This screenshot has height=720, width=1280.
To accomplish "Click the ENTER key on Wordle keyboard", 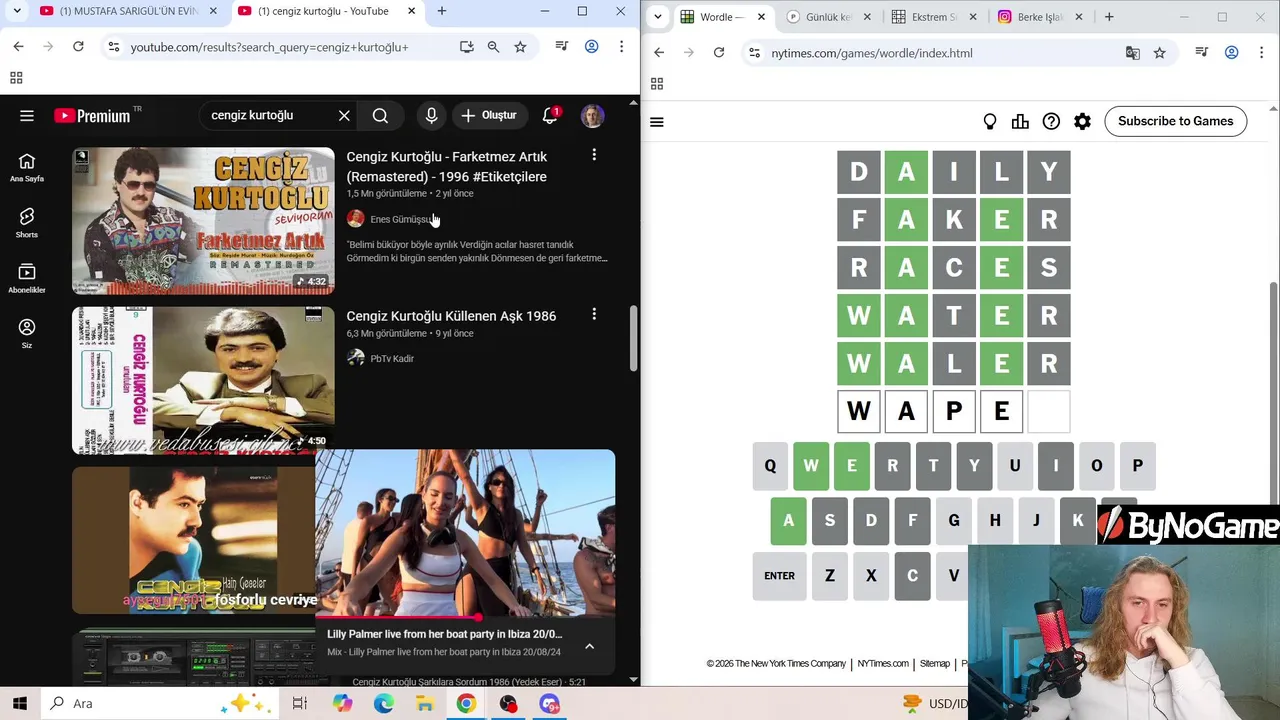I will click(779, 576).
